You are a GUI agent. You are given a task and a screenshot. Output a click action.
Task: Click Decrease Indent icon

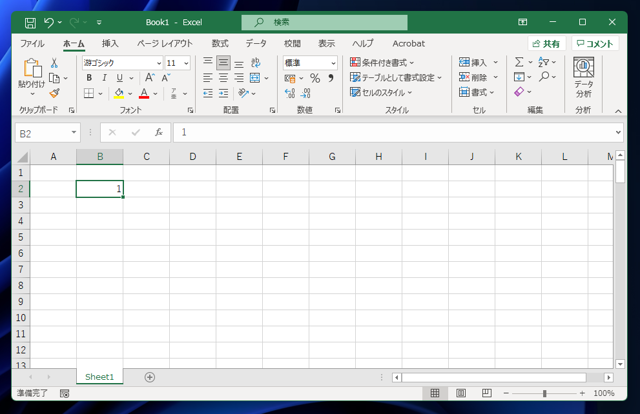coord(208,93)
